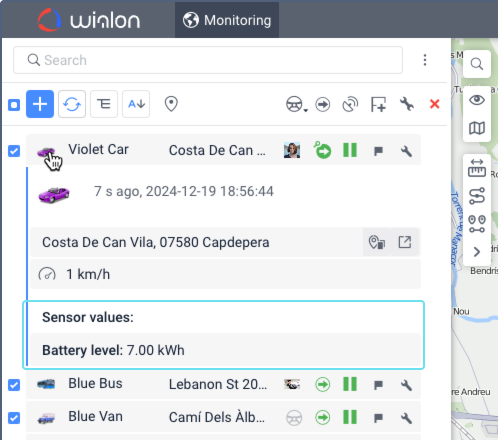Image resolution: width=498 pixels, height=440 pixels.
Task: Collapse the Violet Car unit row
Action: coord(223,150)
